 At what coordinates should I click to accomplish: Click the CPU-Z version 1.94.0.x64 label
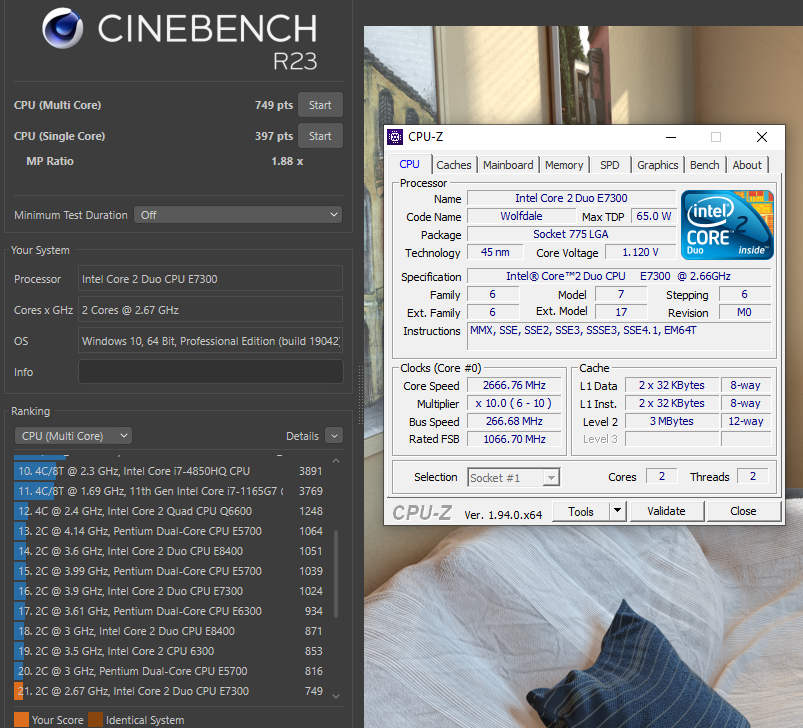[503, 515]
